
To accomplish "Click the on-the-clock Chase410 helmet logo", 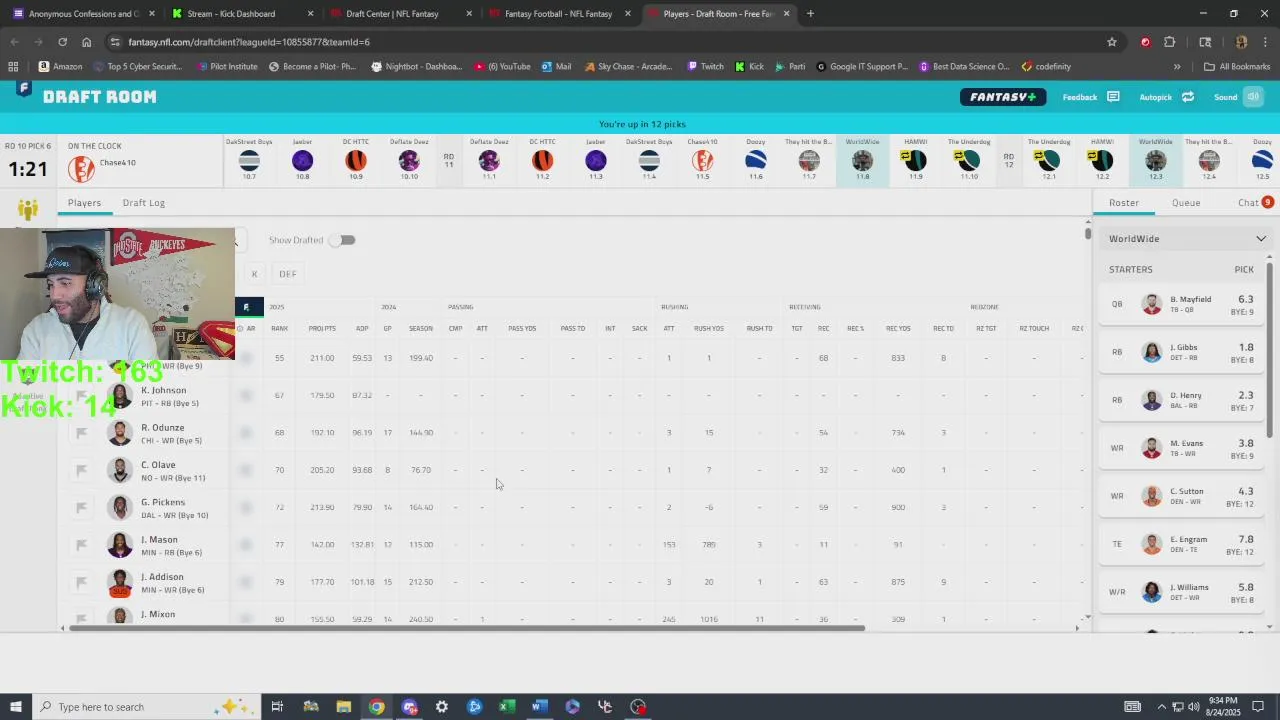I will (x=81, y=168).
